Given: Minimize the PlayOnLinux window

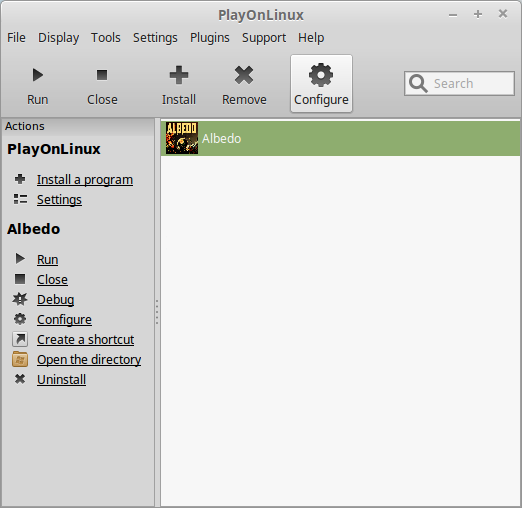Looking at the screenshot, I should [453, 14].
